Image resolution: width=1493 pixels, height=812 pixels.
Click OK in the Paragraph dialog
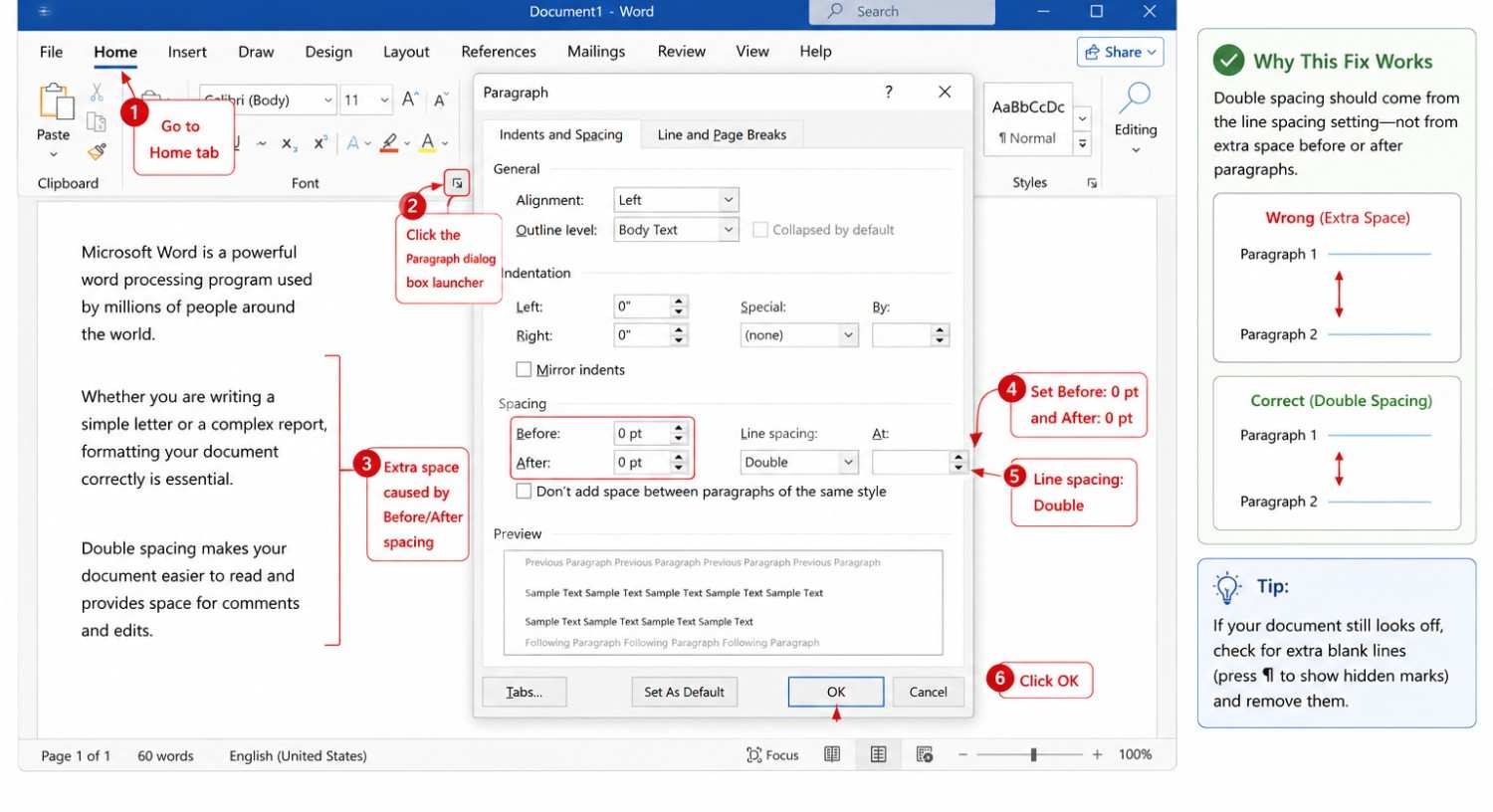tap(836, 692)
